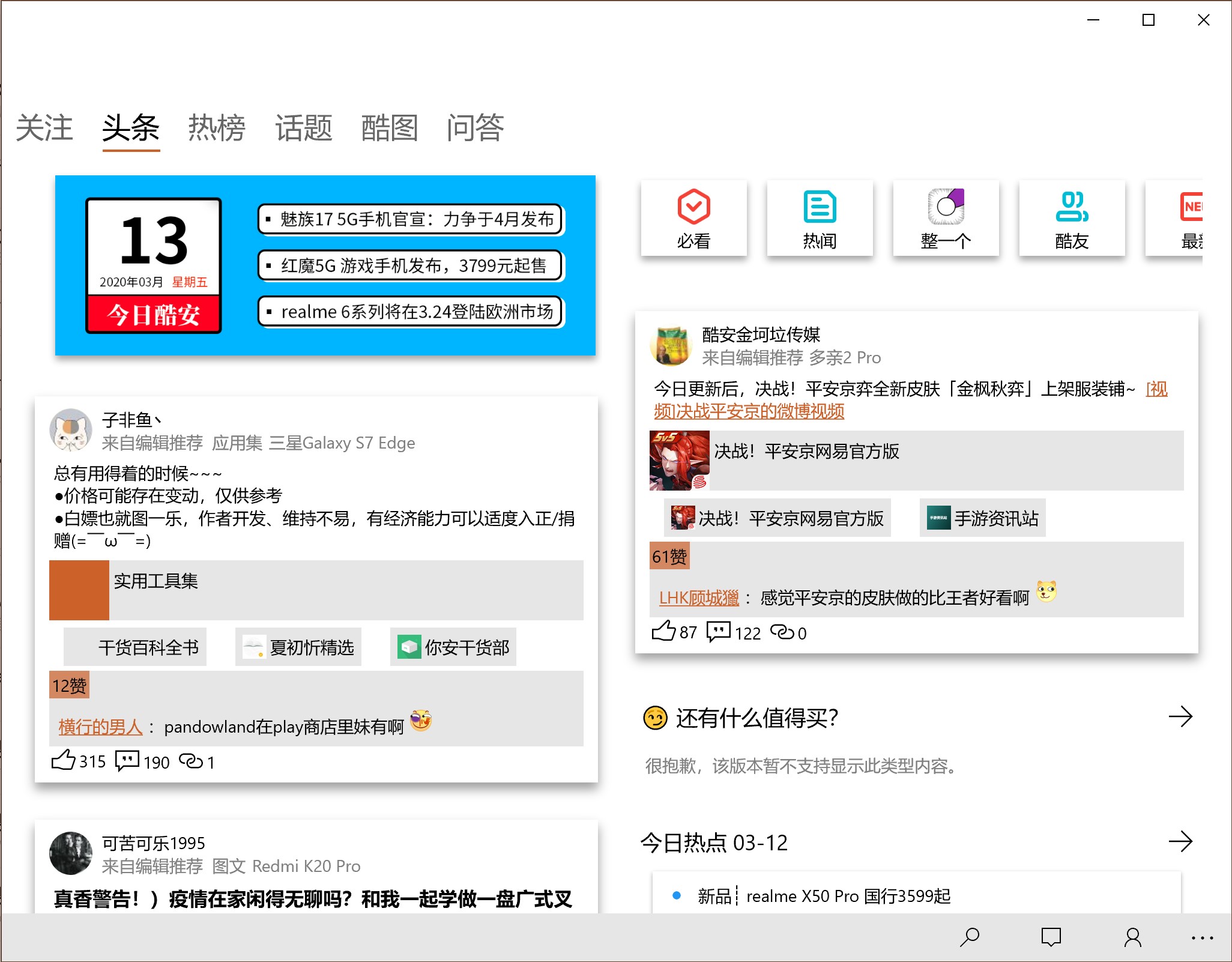Expand the 今日热点 03-12 section arrow
This screenshot has width=1232, height=962.
click(x=1180, y=841)
